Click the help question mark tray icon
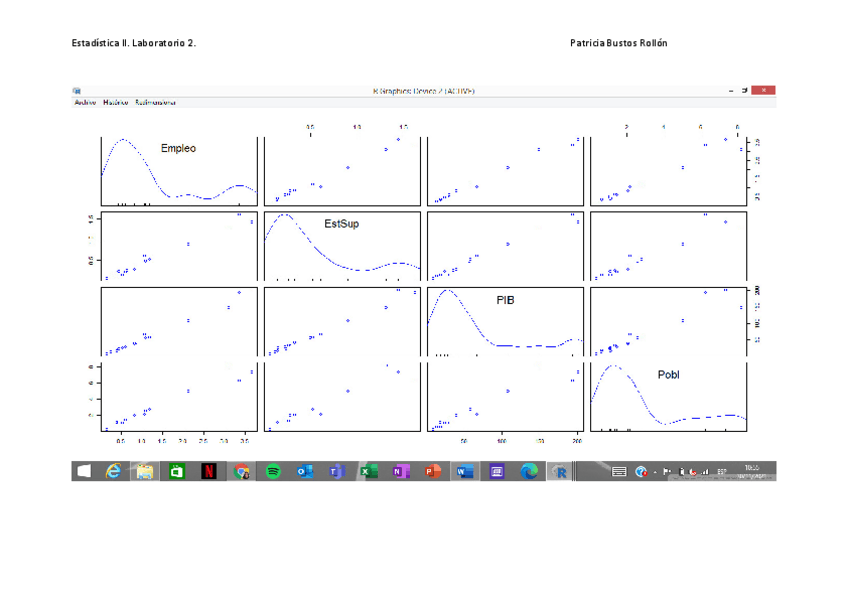 [x=641, y=471]
